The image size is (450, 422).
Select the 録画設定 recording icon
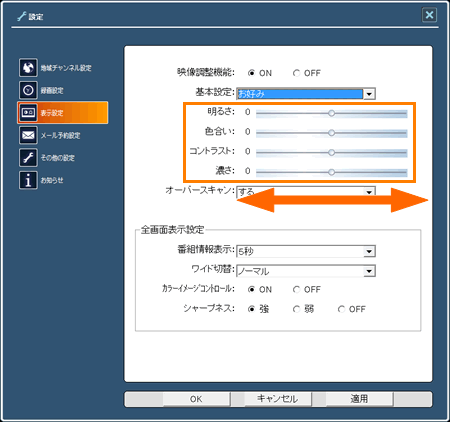pos(28,90)
